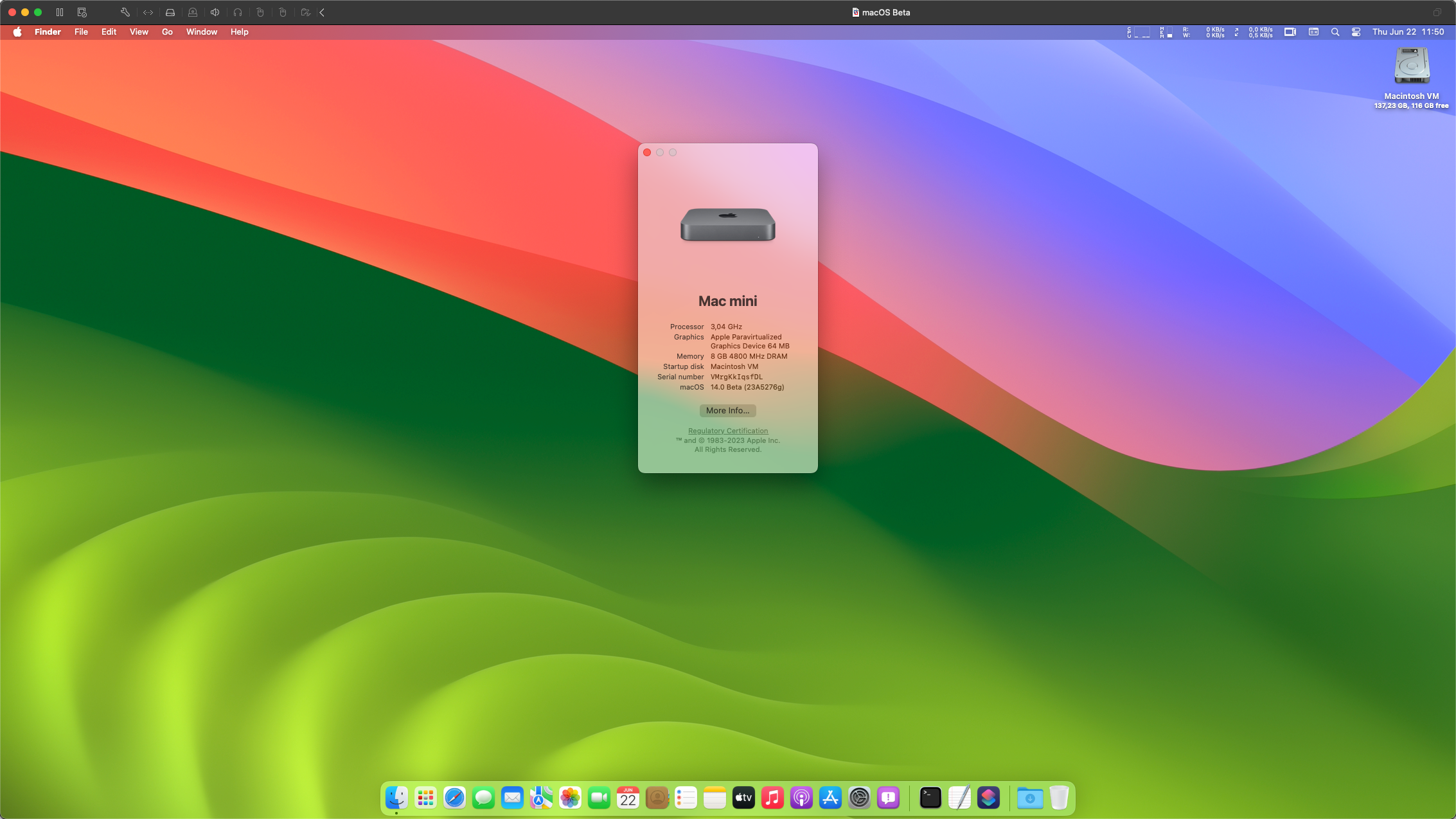Viewport: 1456px width, 819px height.
Task: Open the File menu
Action: [81, 32]
